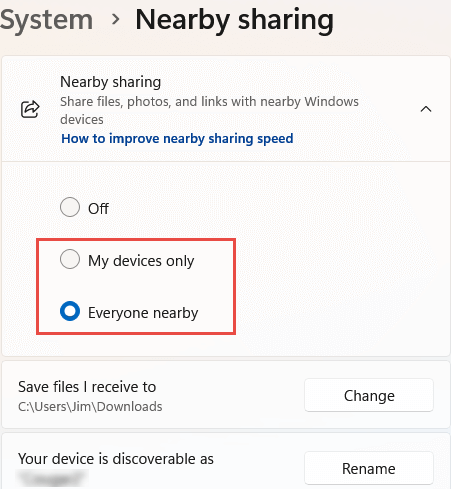This screenshot has height=489, width=451.
Task: Click the Nearby sharing page title
Action: tap(234, 20)
